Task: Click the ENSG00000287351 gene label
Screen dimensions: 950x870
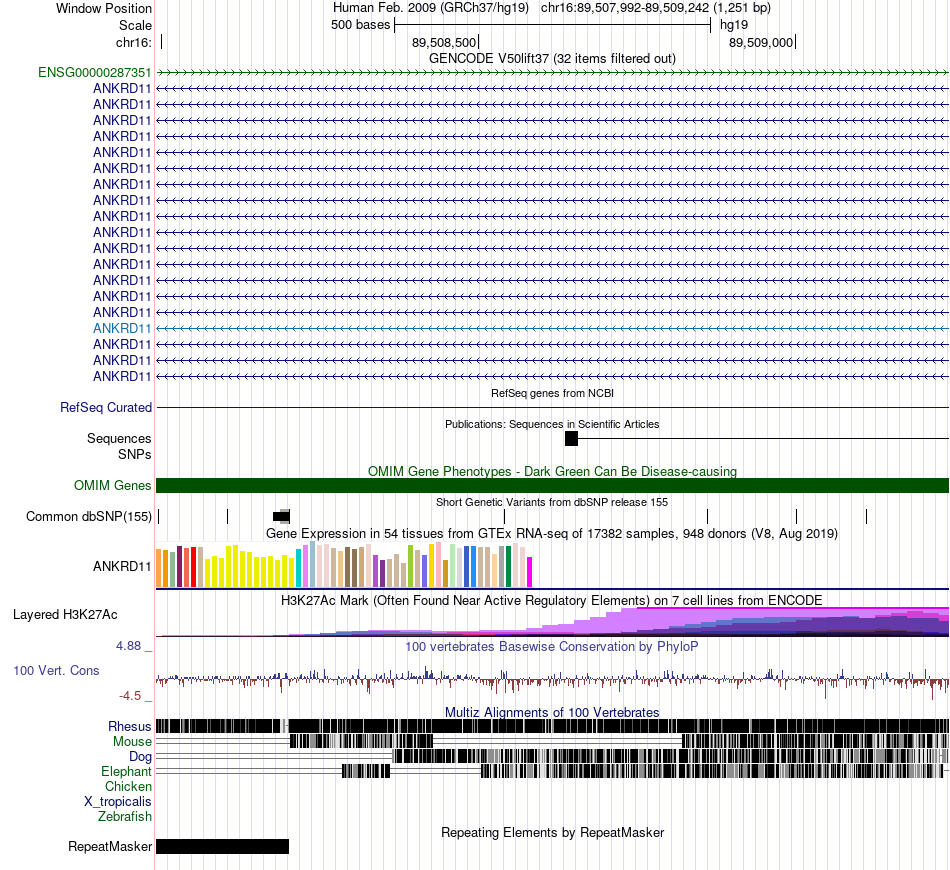Action: tap(95, 73)
